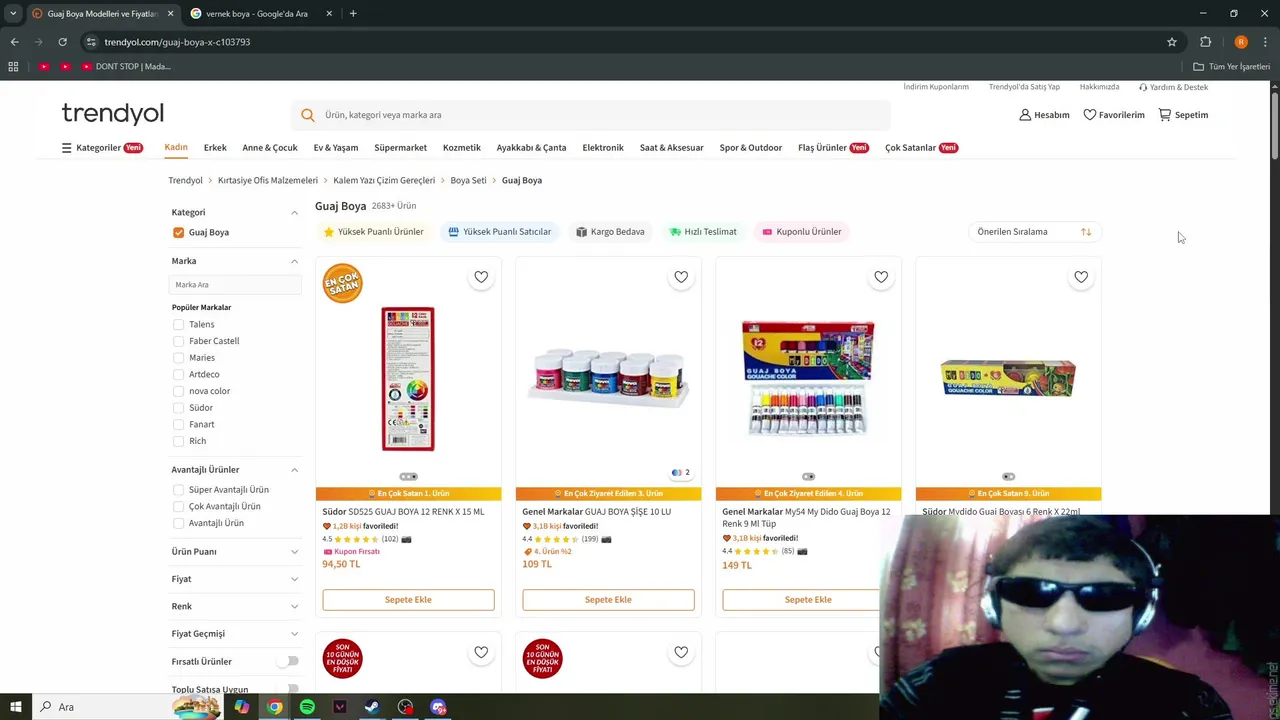Expand the Fiyat filter
Image resolution: width=1280 pixels, height=720 pixels.
pos(294,579)
